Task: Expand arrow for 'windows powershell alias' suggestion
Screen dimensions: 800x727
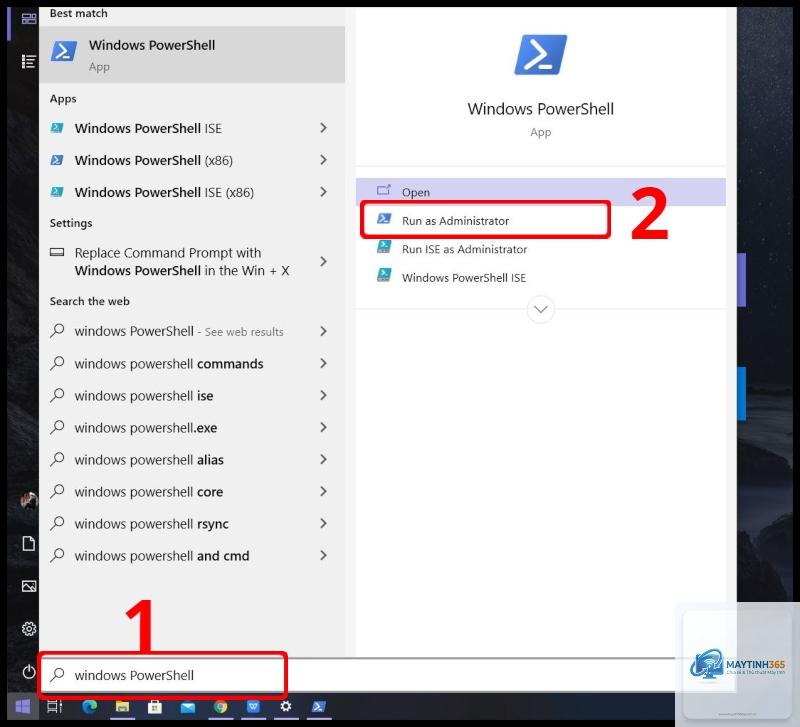Action: (x=323, y=460)
